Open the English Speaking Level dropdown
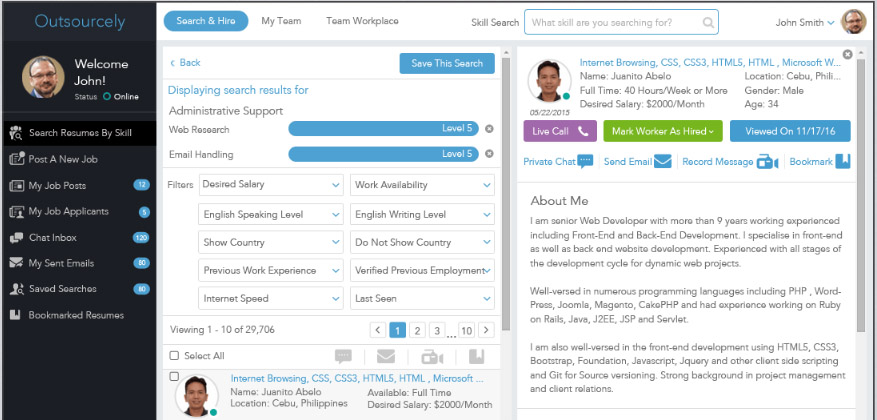 pos(271,215)
